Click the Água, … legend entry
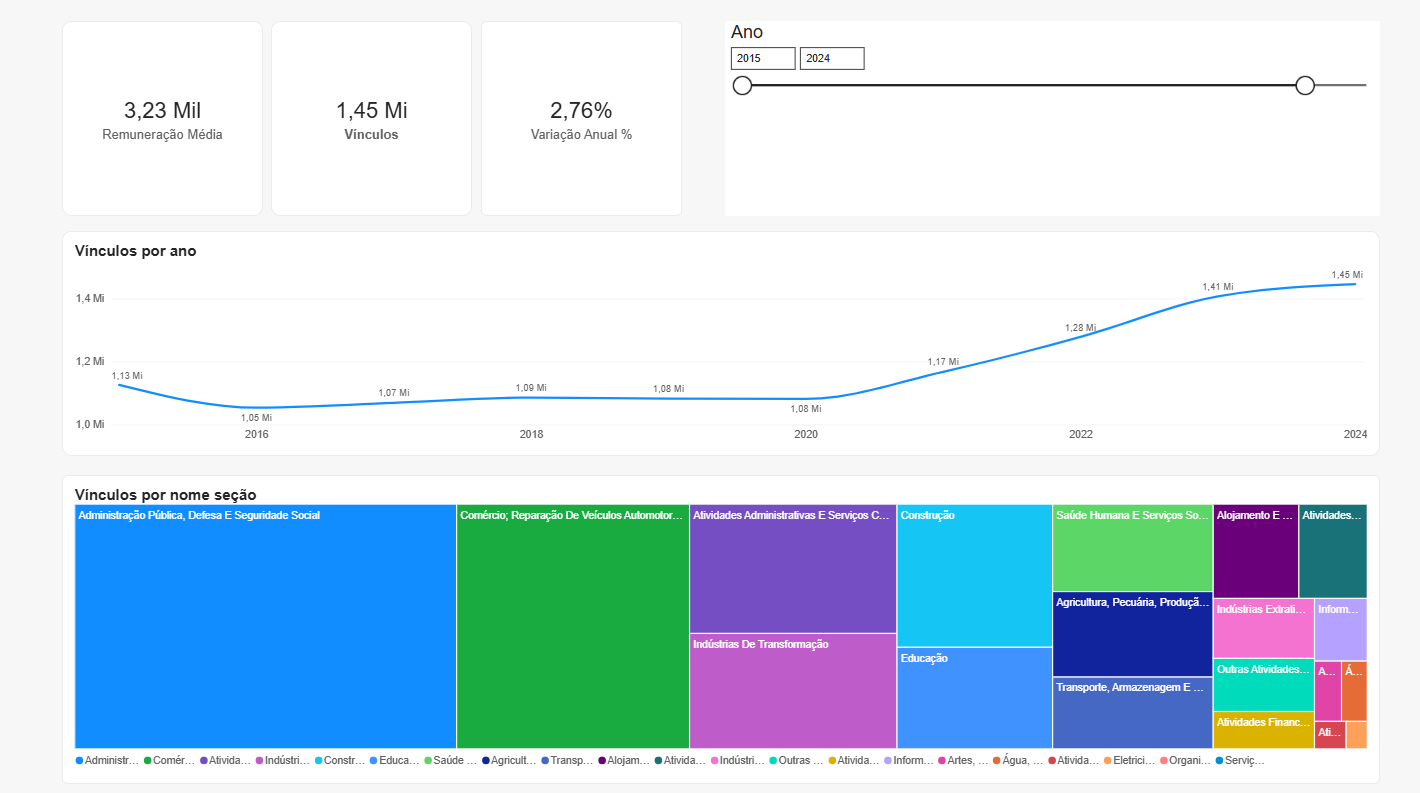The height and width of the screenshot is (793, 1420). 1018,761
